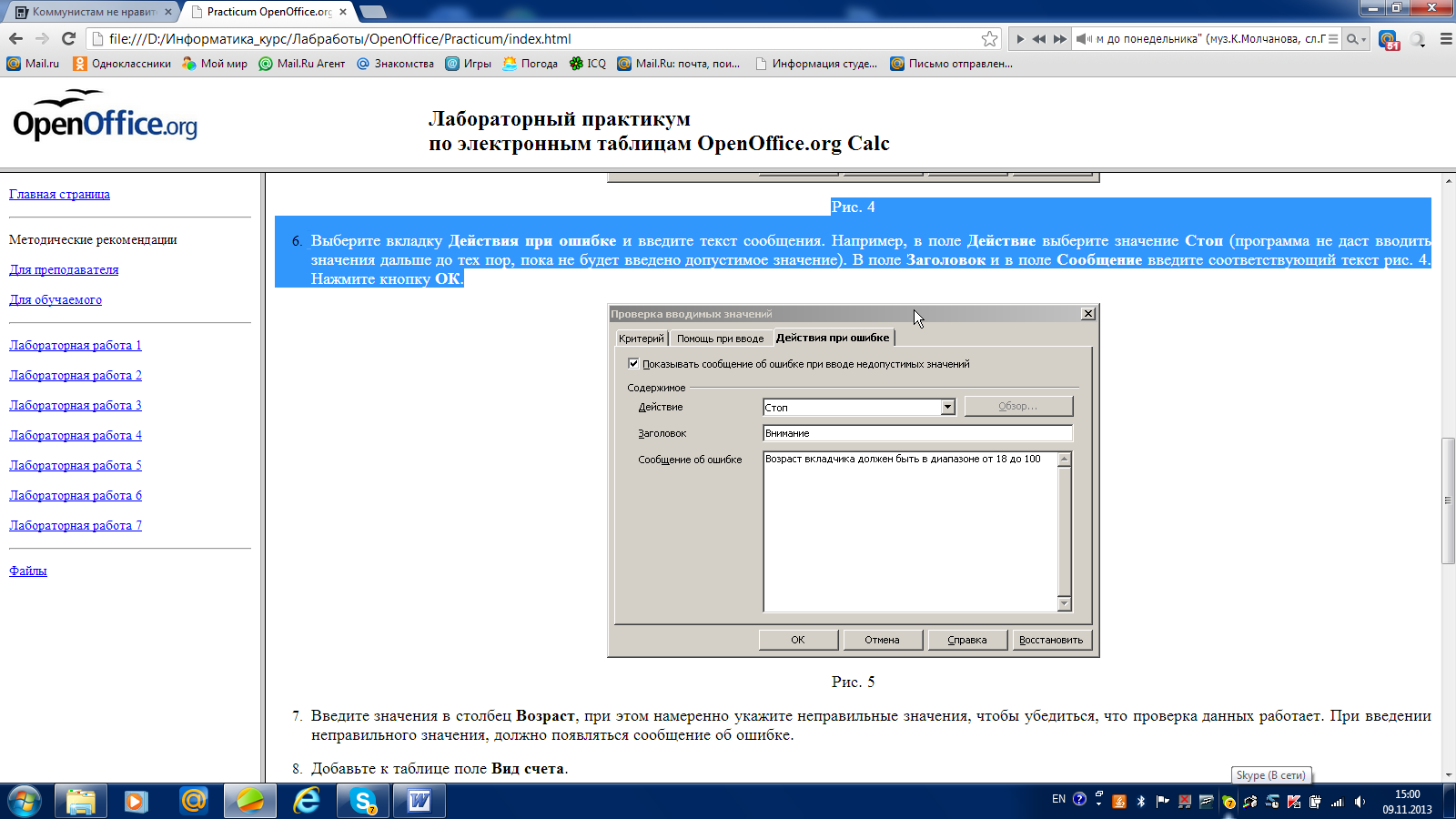1456x819 pixels.
Task: Open Лабораторная работа 5 link
Action: [x=76, y=465]
